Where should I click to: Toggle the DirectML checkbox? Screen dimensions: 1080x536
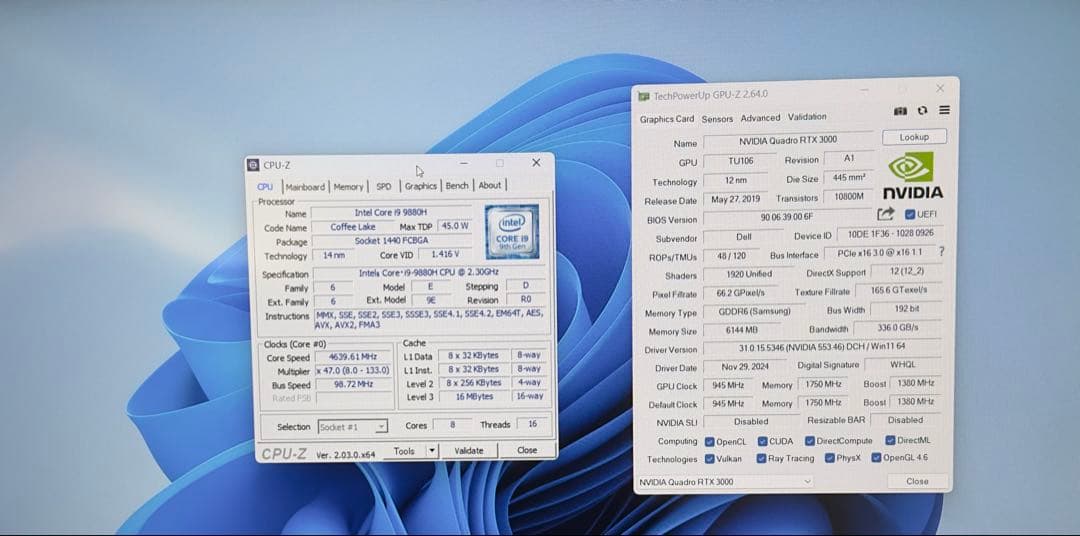[890, 440]
